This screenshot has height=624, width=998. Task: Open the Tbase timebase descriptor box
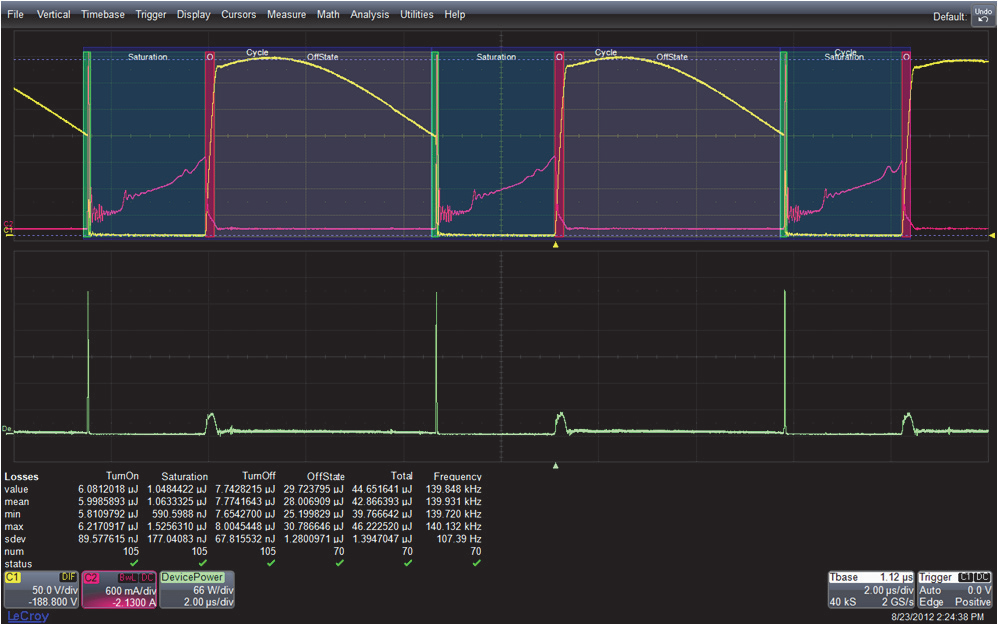[x=869, y=590]
